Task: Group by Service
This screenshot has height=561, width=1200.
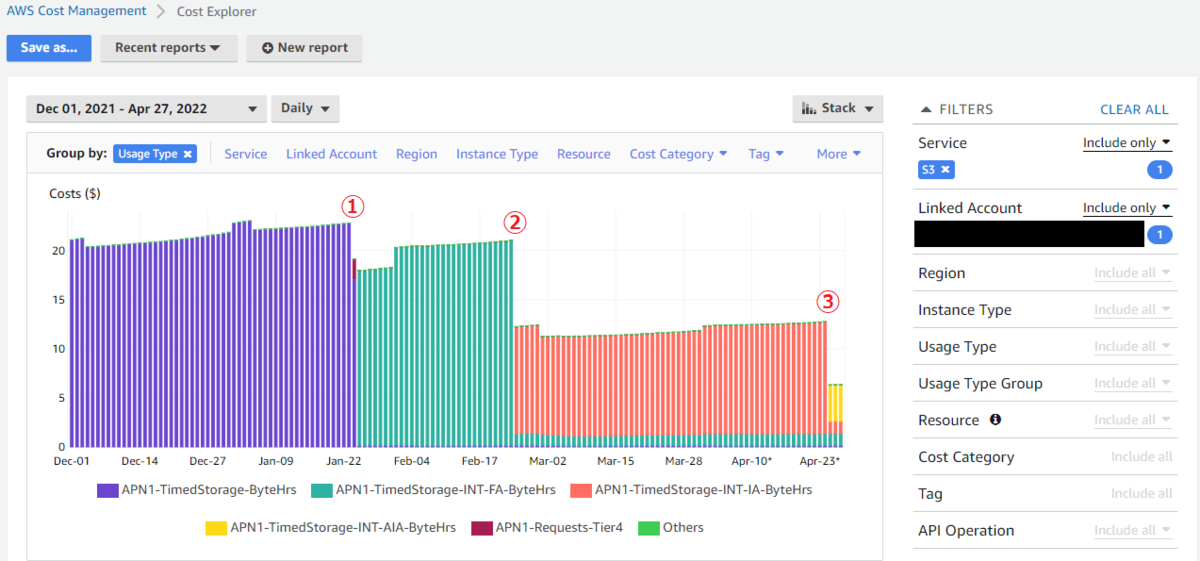Action: (246, 154)
